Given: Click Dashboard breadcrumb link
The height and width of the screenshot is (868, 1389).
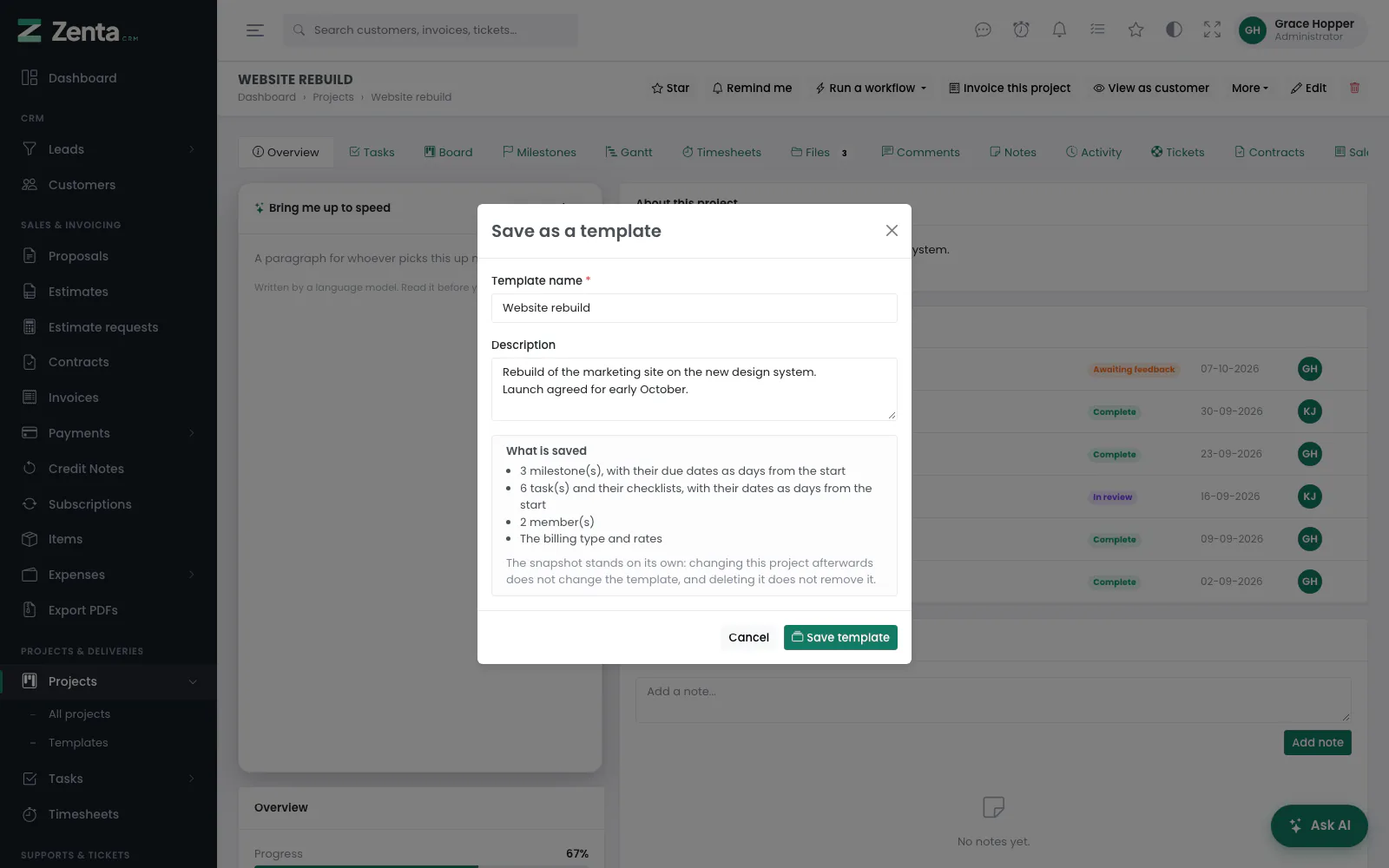Looking at the screenshot, I should click(x=267, y=97).
